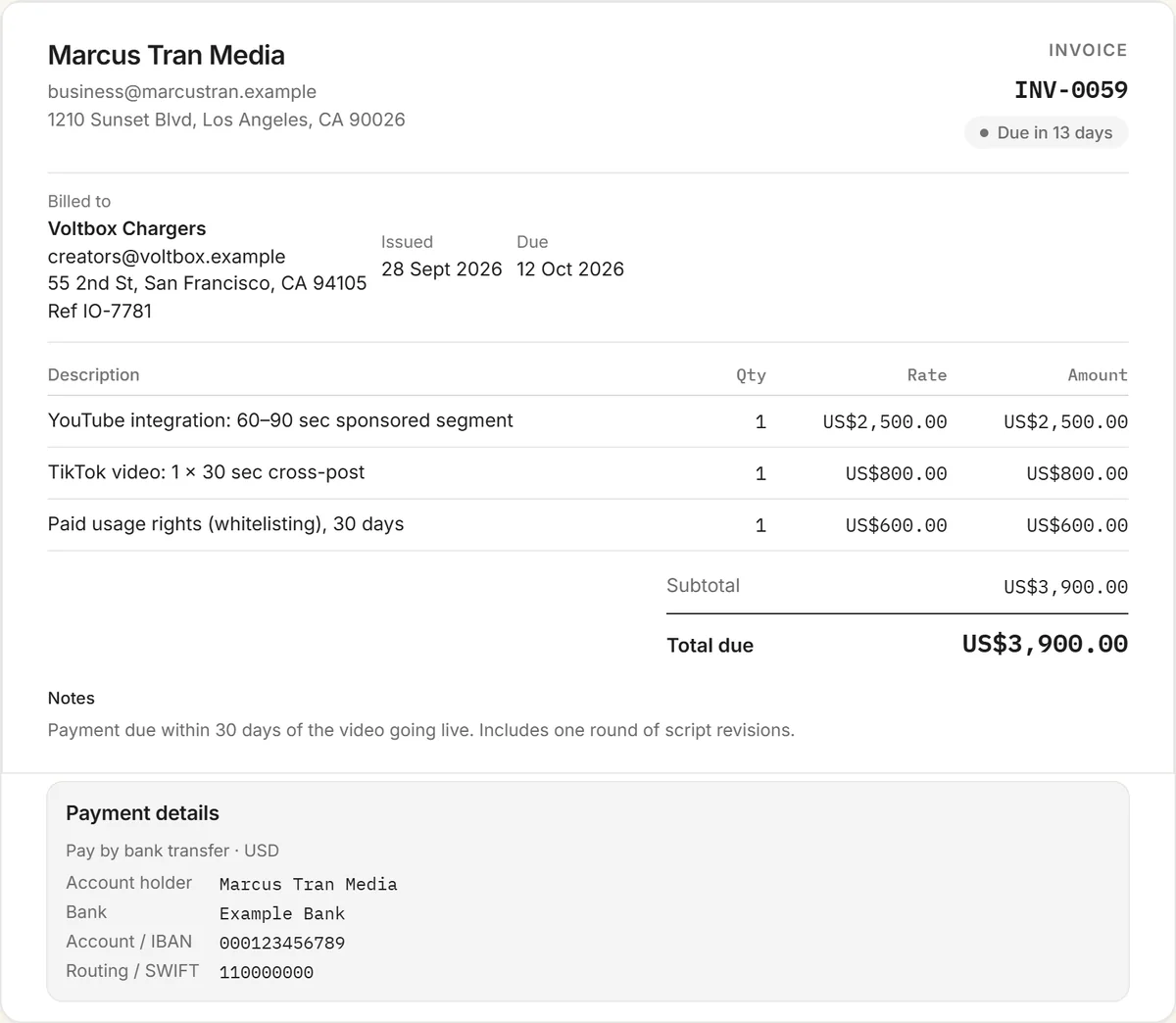Select the routing number 110000000
The image size is (1176, 1023).
coord(267,973)
